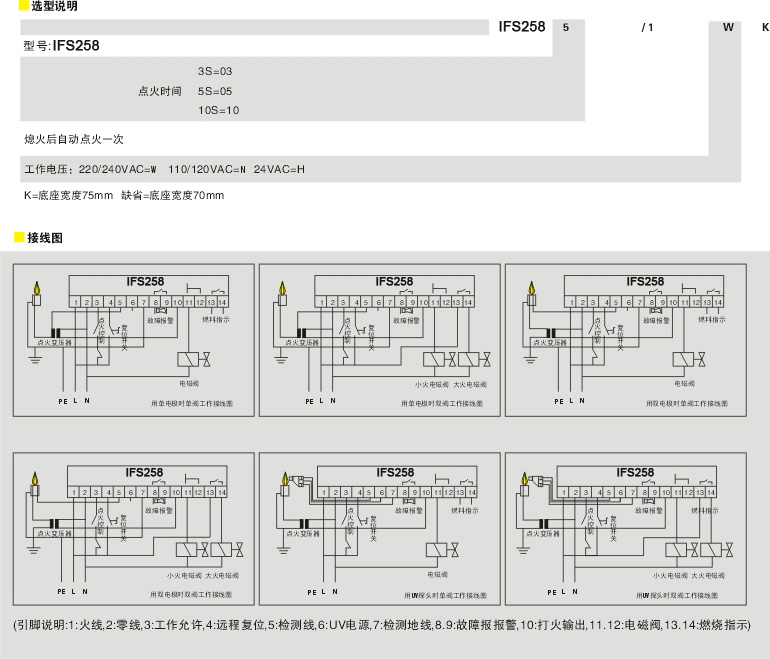Image resolution: width=770 pixels, height=659 pixels.
Task: Click the 故障报警 alarm symbol in the top-right diagram
Action: [x=655, y=310]
